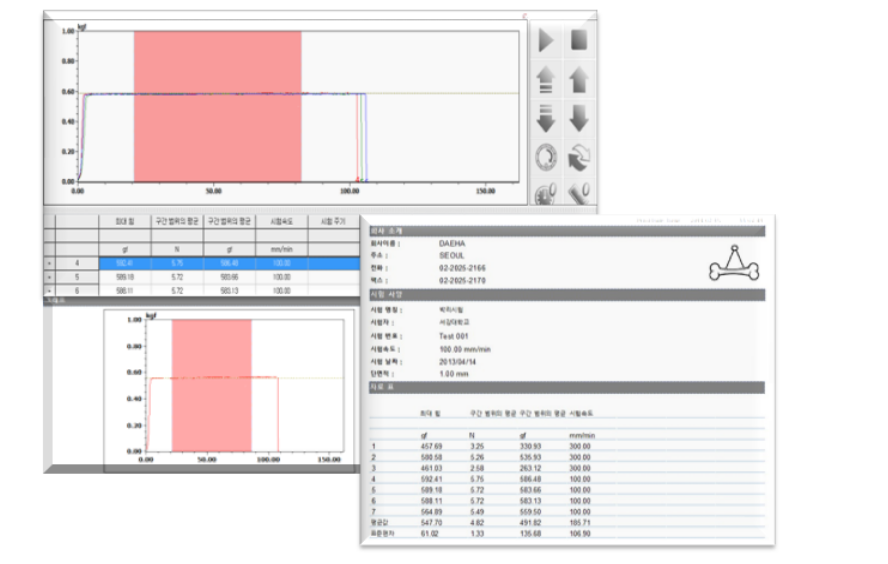Click report value 564.89 in row 7

431,512
